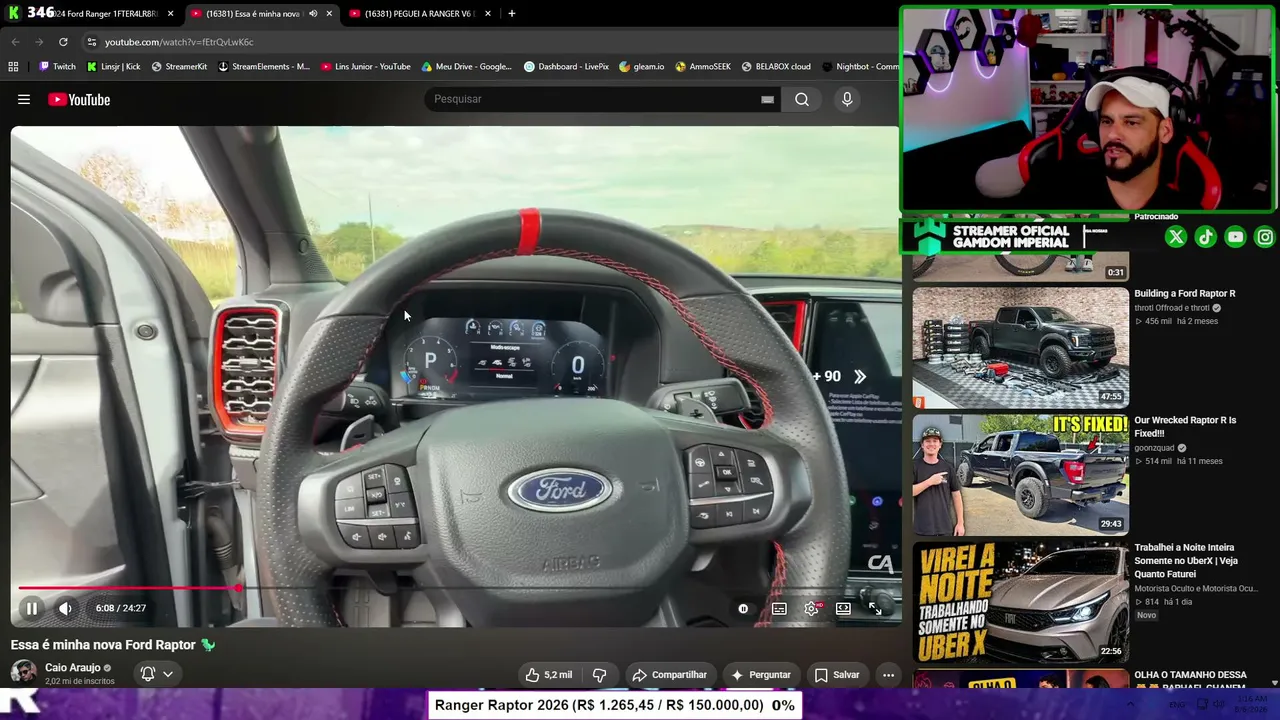This screenshot has width=1280, height=720.
Task: Enter fullscreen mode
Action: (x=875, y=608)
